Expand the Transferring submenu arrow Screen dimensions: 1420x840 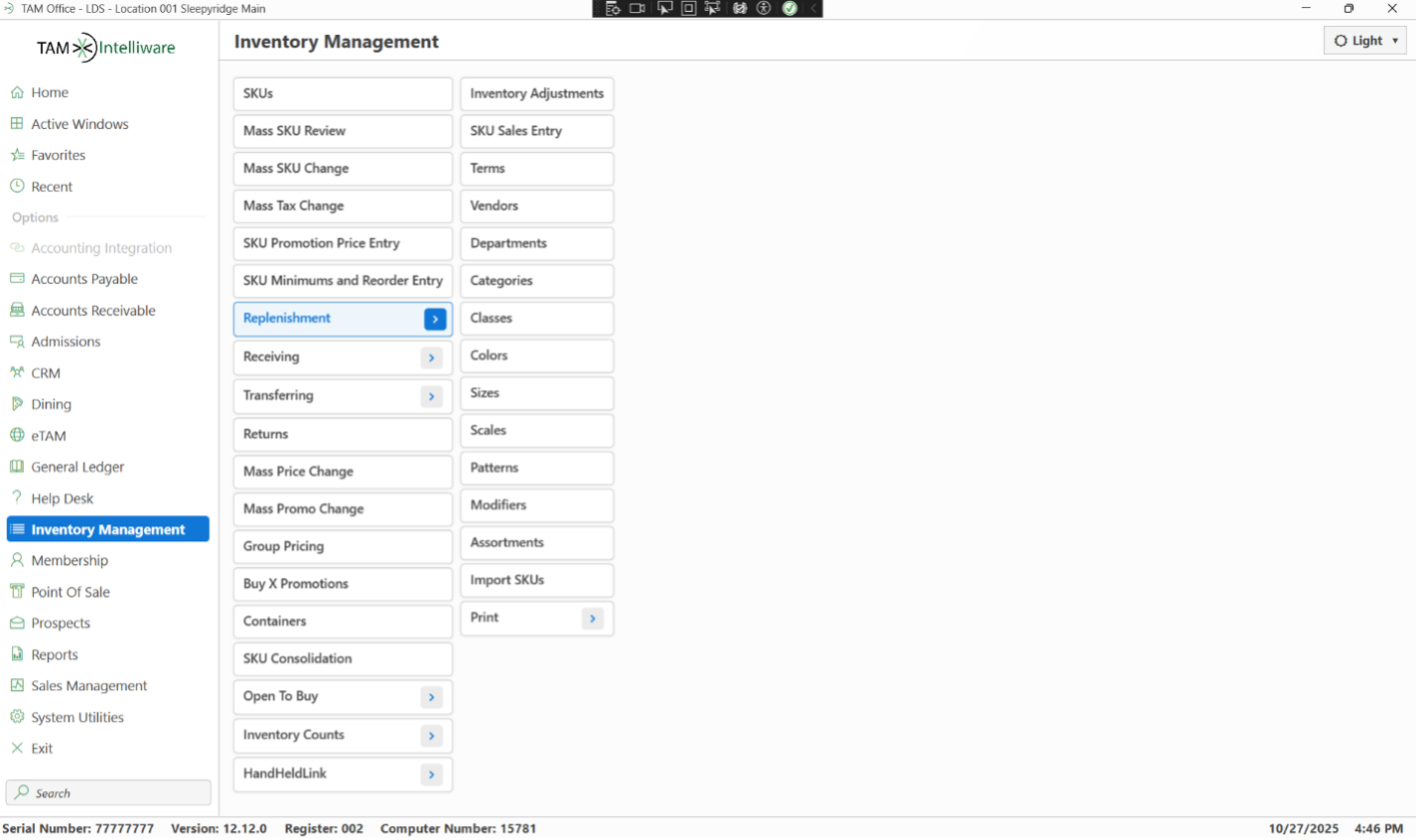[x=431, y=396]
